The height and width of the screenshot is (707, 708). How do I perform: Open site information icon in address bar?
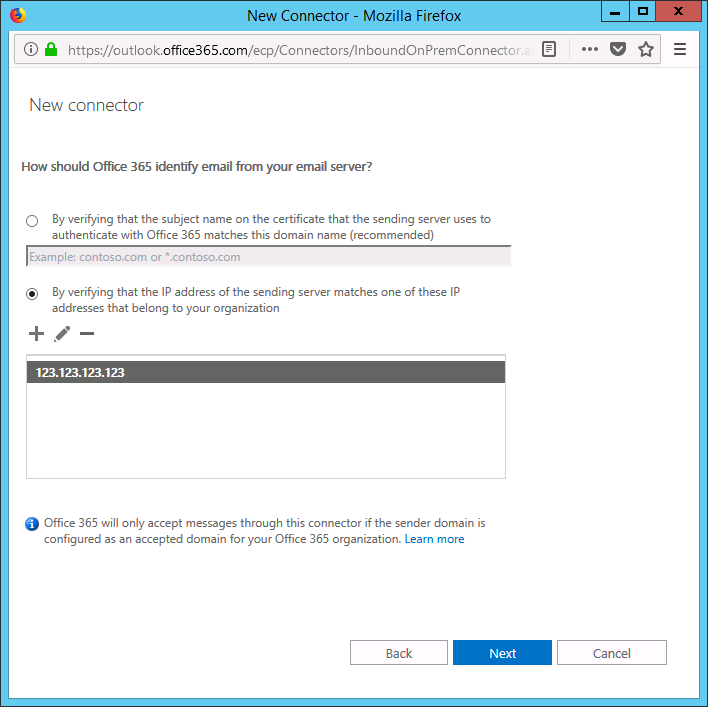point(31,49)
